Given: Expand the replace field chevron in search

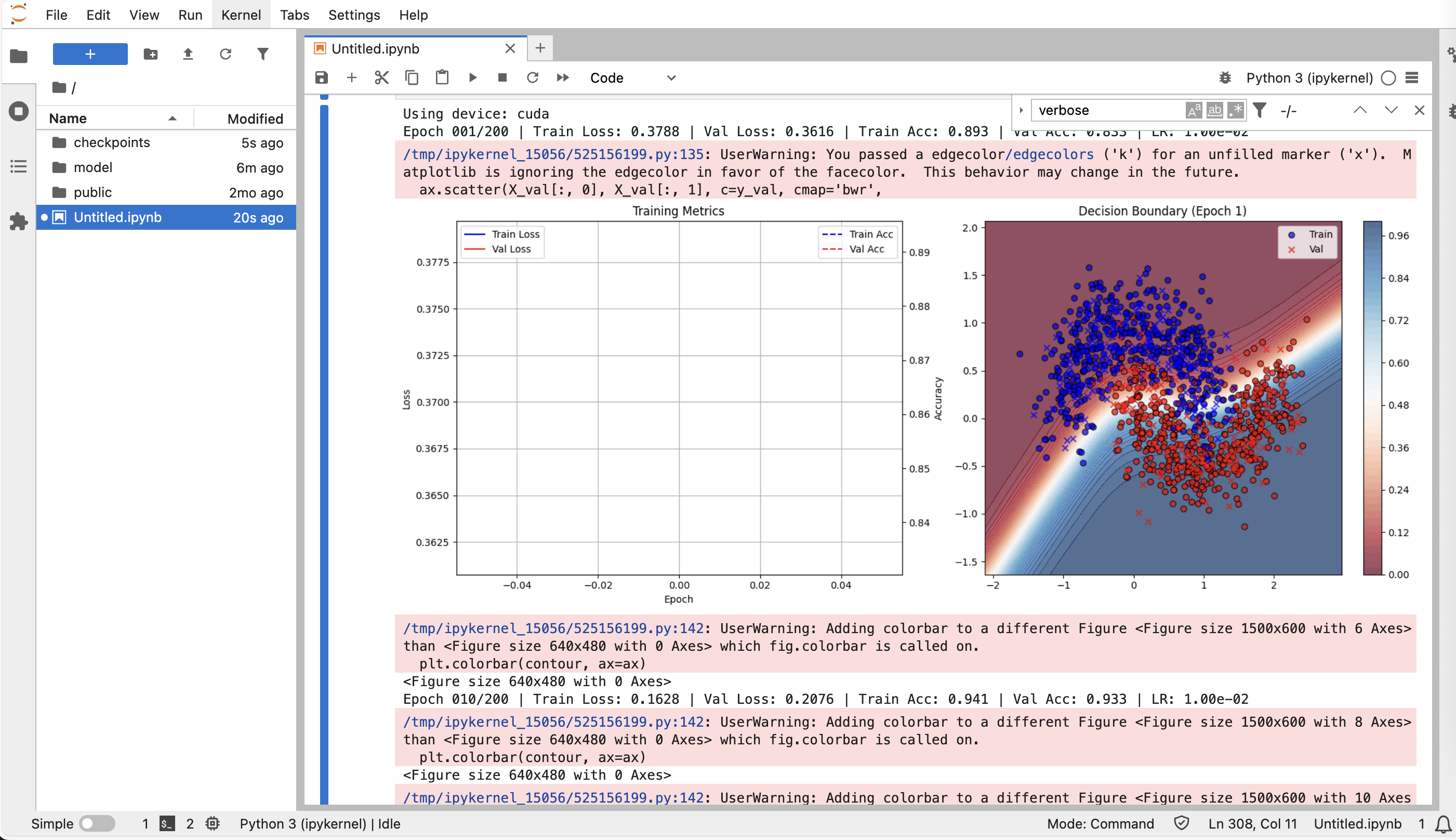Looking at the screenshot, I should pos(1021,110).
